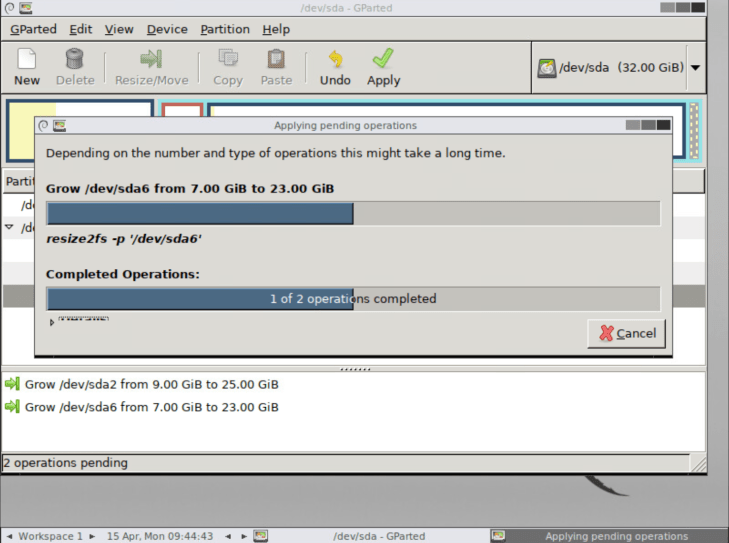729x543 pixels.
Task: Open the Edit menu
Action: pos(80,29)
